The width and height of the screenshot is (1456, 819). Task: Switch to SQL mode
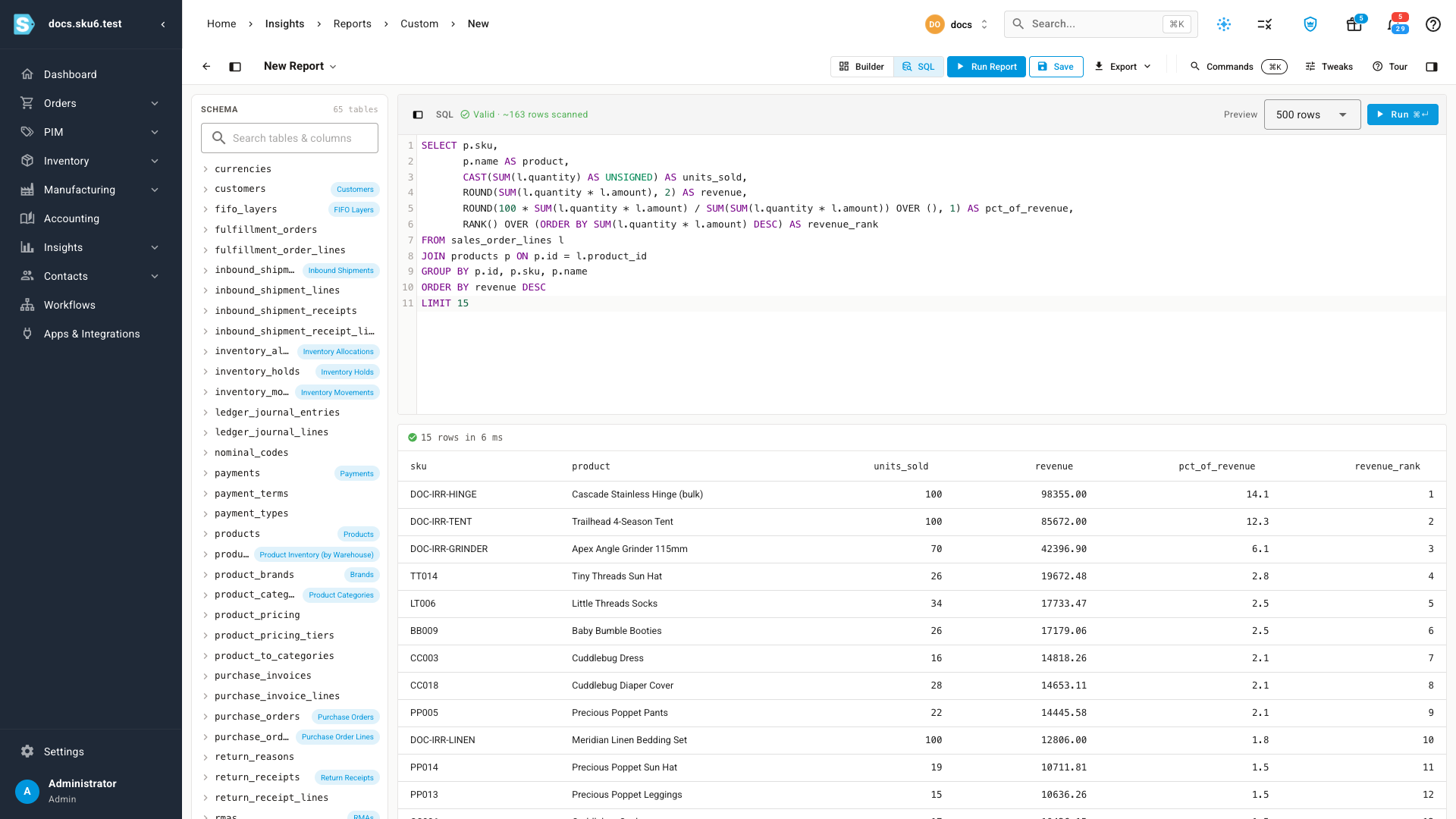click(x=918, y=67)
